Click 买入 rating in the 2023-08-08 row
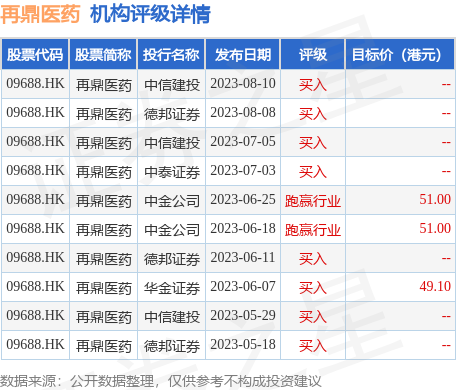The image size is (456, 390). 313,114
